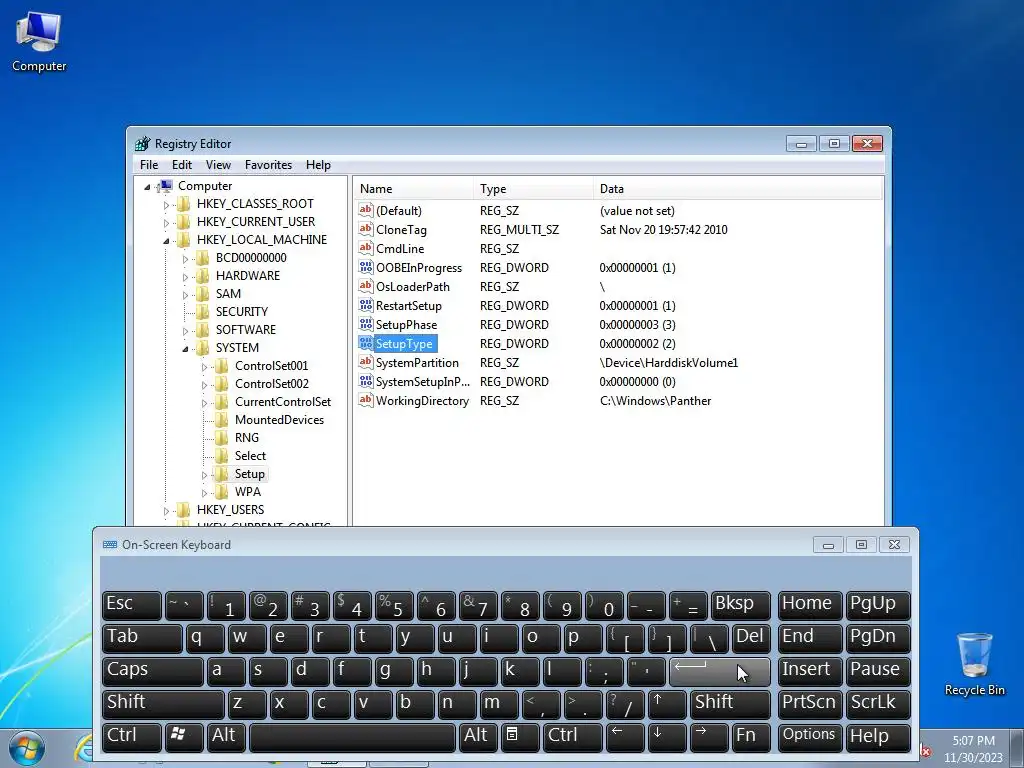This screenshot has height=768, width=1024.
Task: Collapse the SYSTEM key
Action: 185,349
